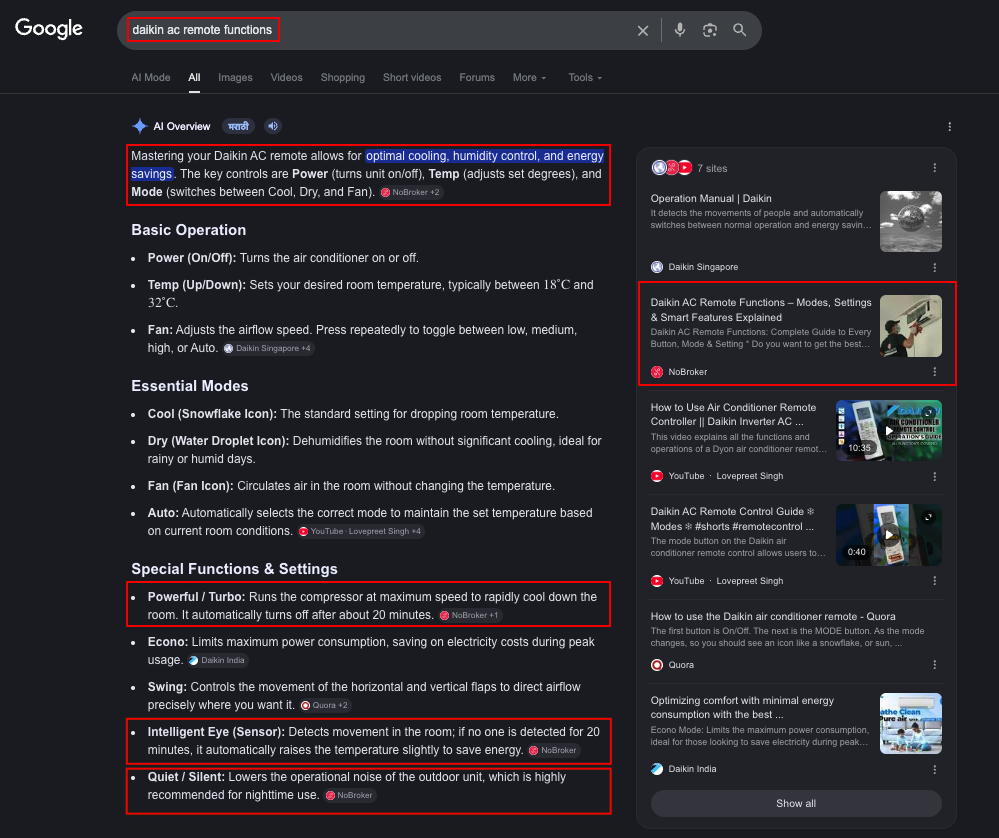Click the Special Functions & Settings heading
The width and height of the screenshot is (999, 838).
click(234, 569)
